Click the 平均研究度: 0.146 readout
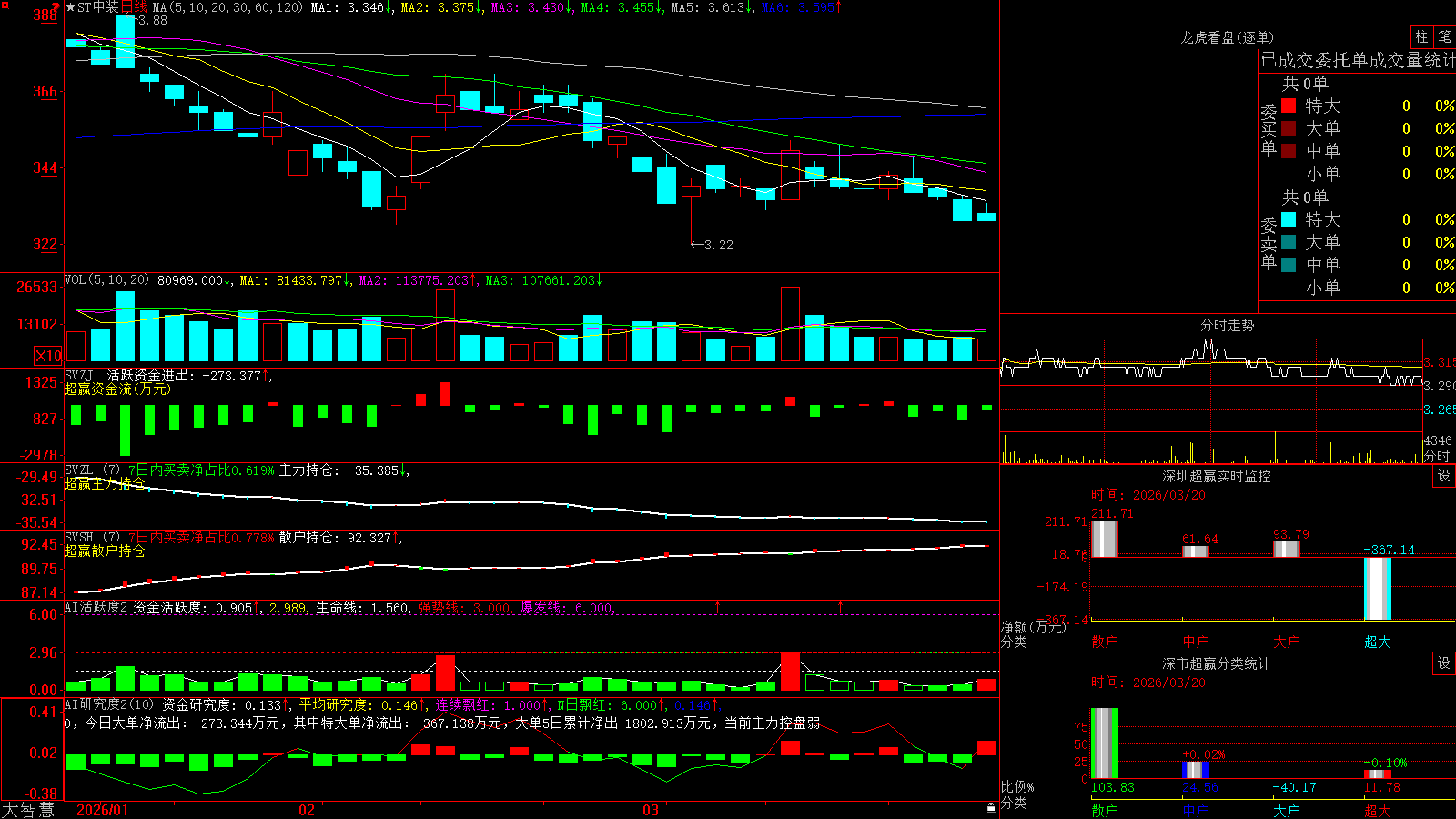This screenshot has height=819, width=1456. [x=362, y=705]
